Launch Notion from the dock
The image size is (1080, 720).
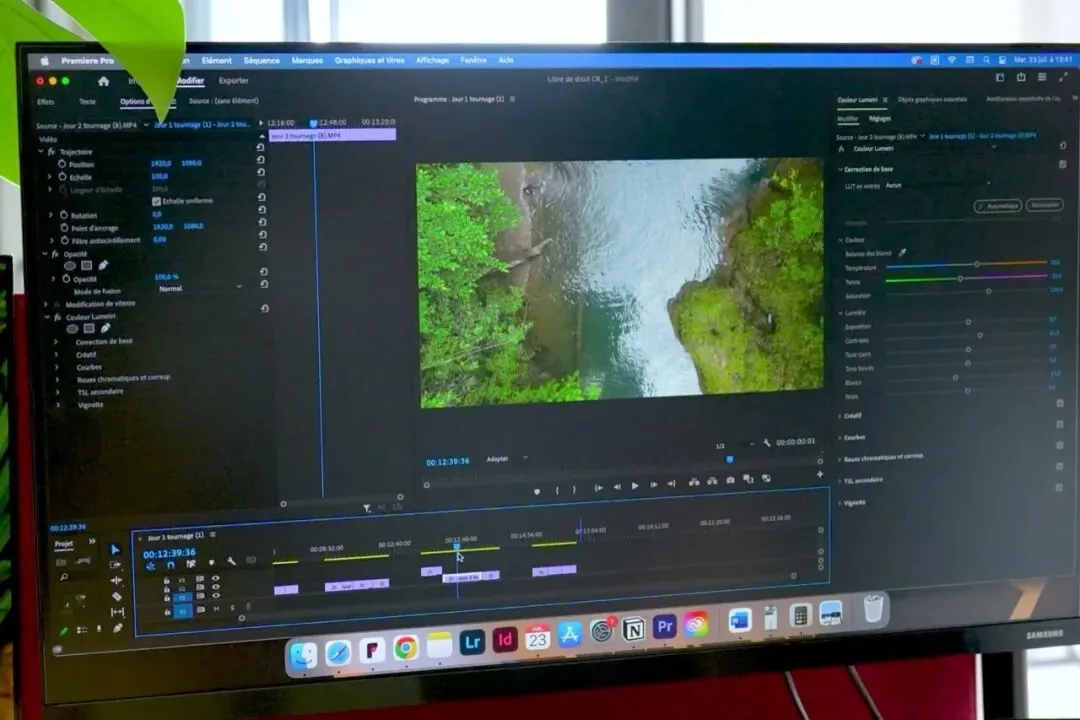633,629
